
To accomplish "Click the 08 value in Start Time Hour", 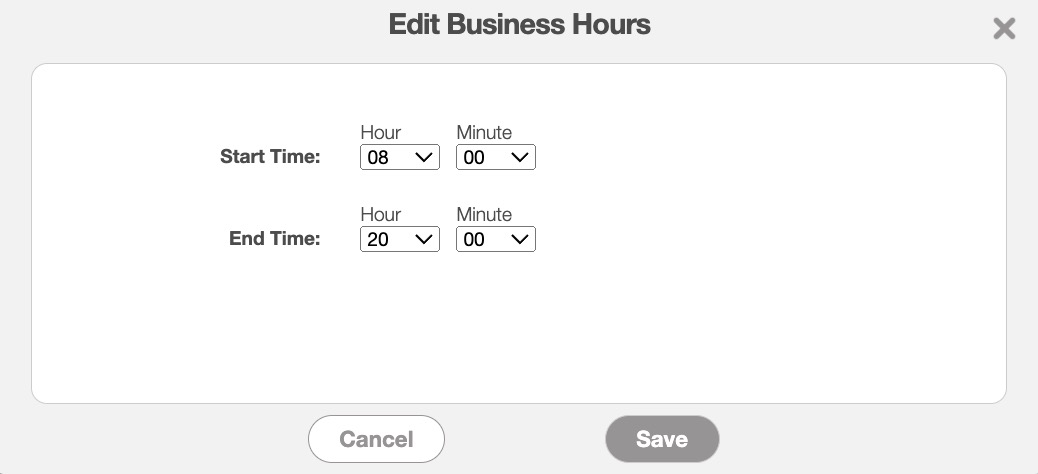I will pos(378,158).
